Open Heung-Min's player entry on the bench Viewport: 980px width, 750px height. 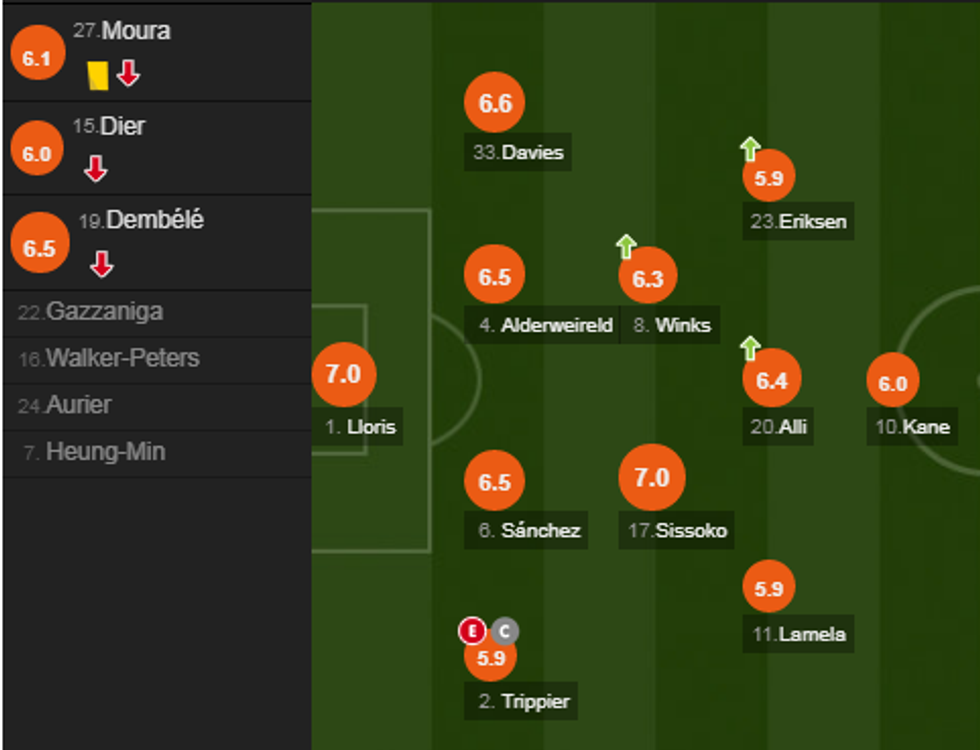click(x=93, y=452)
